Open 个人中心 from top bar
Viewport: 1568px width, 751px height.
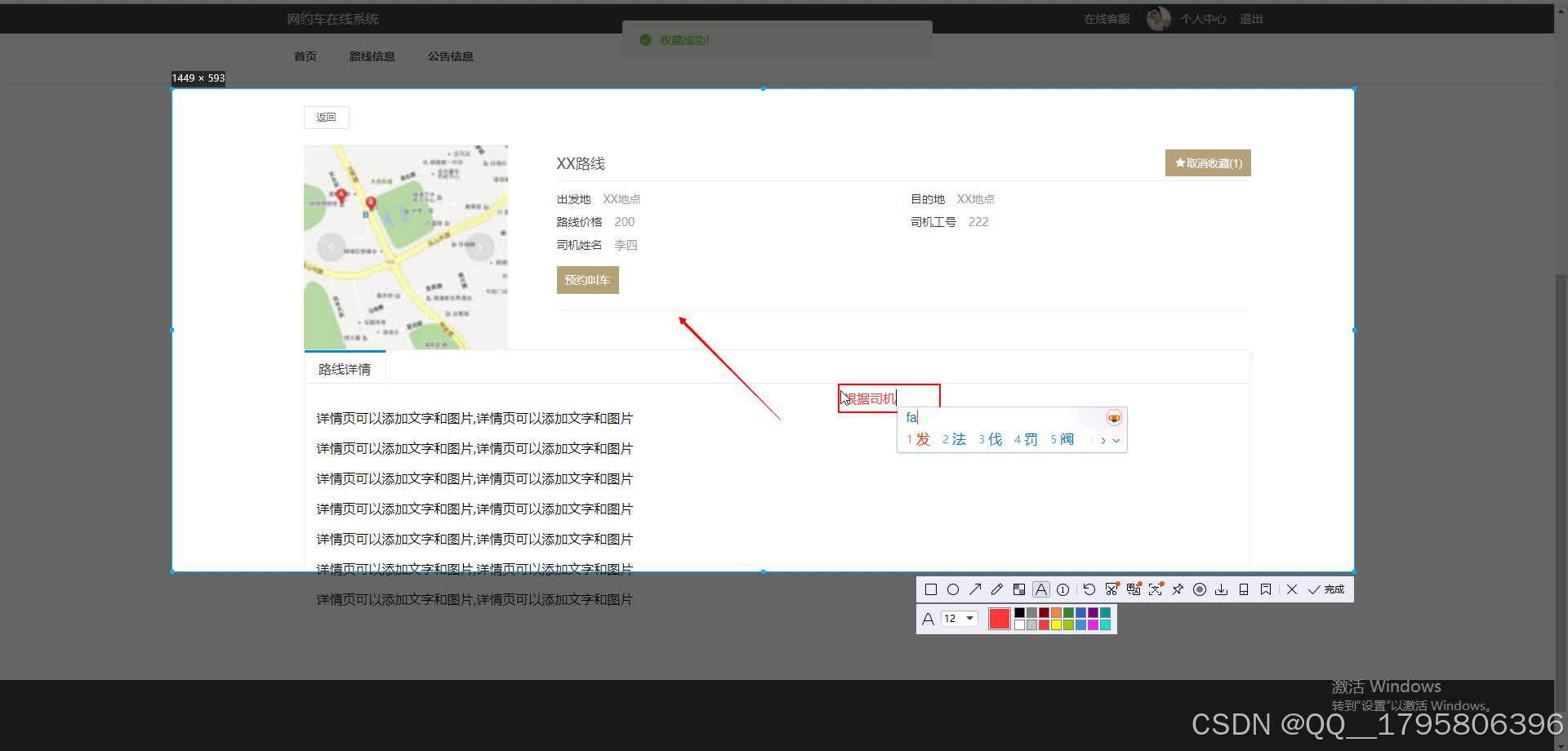coord(1203,19)
